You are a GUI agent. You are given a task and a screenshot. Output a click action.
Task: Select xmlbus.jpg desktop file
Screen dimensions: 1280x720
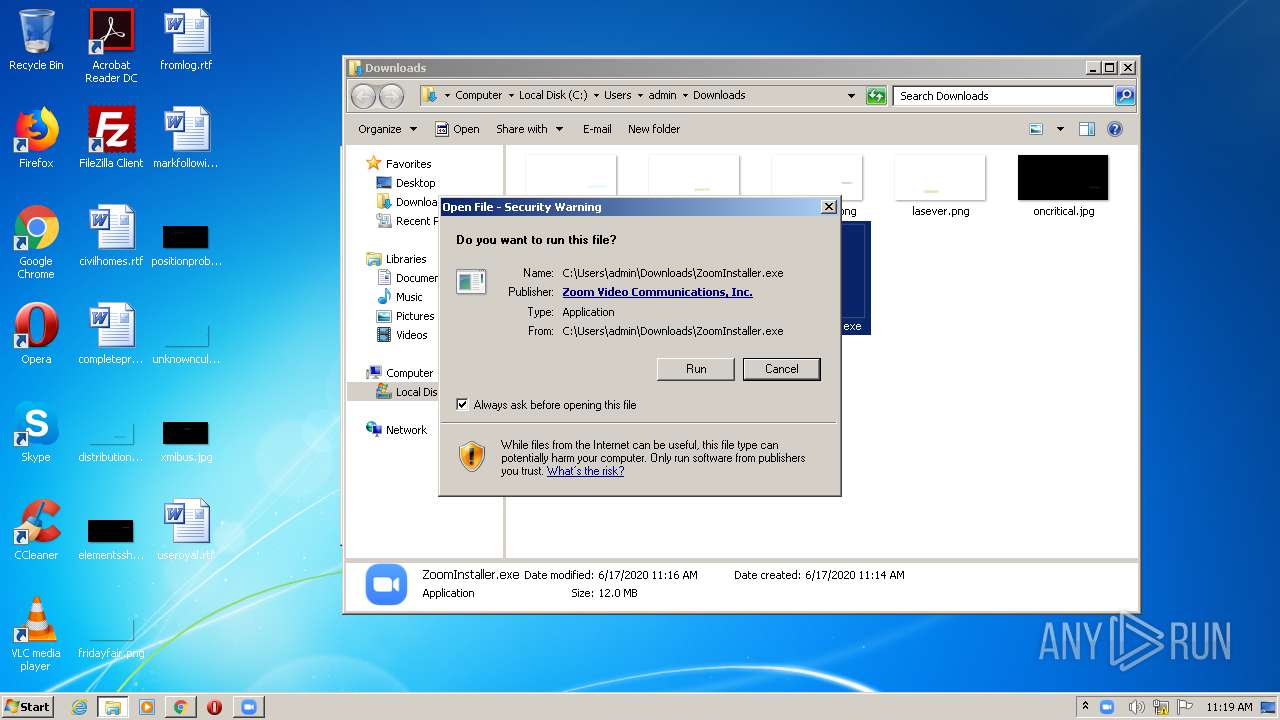pos(186,440)
